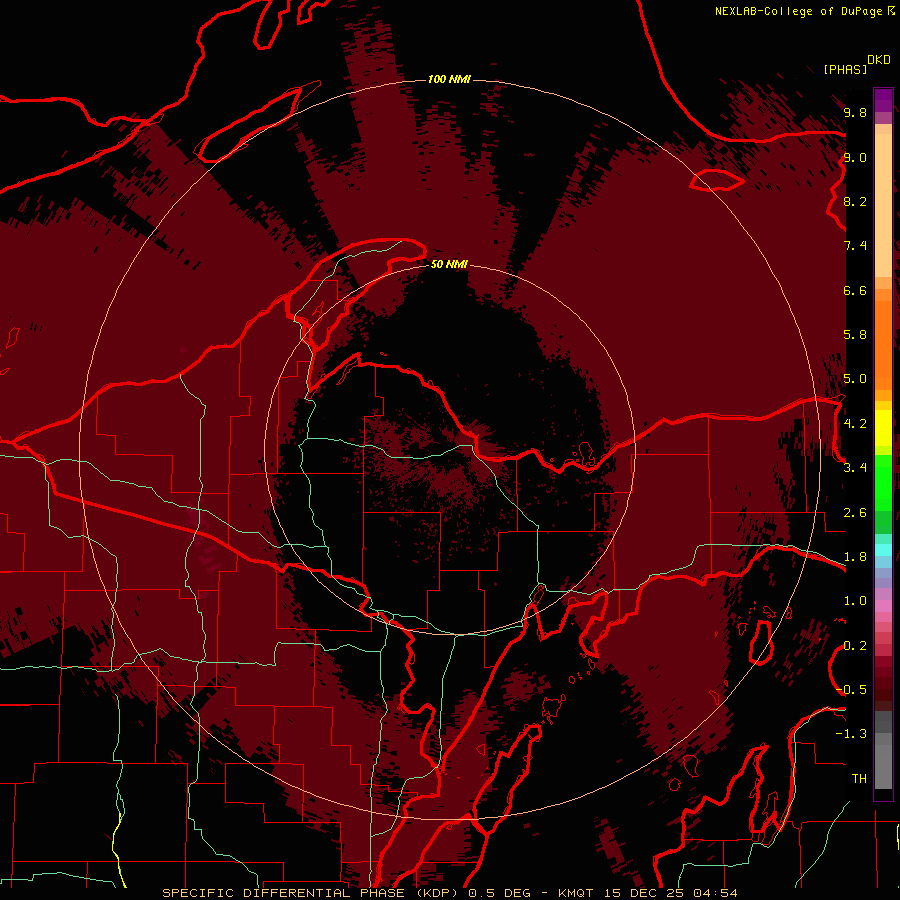Click the [PHAS] unit label
Image resolution: width=900 pixels, height=900 pixels.
845,70
